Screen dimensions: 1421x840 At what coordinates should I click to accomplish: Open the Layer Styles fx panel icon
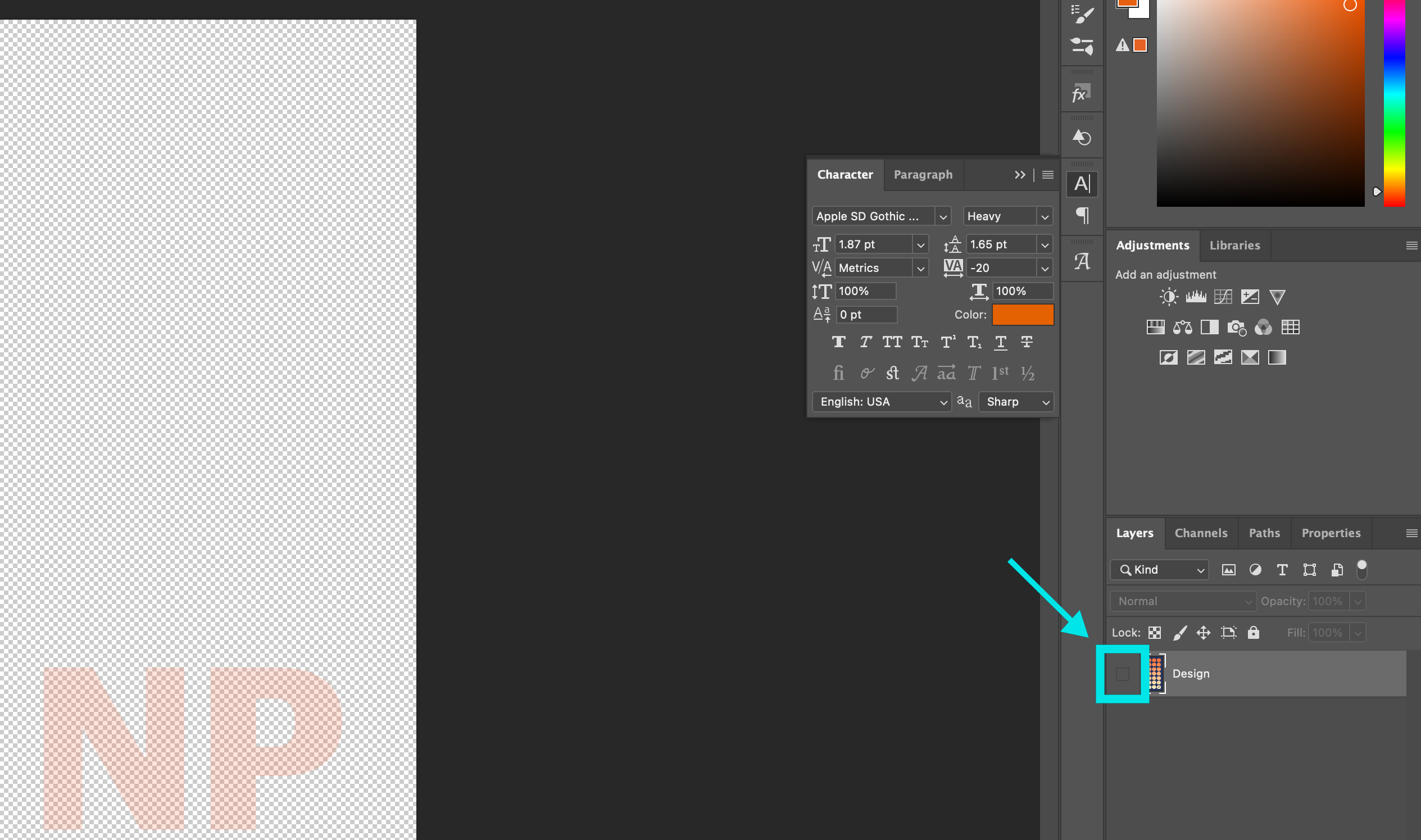tap(1081, 93)
